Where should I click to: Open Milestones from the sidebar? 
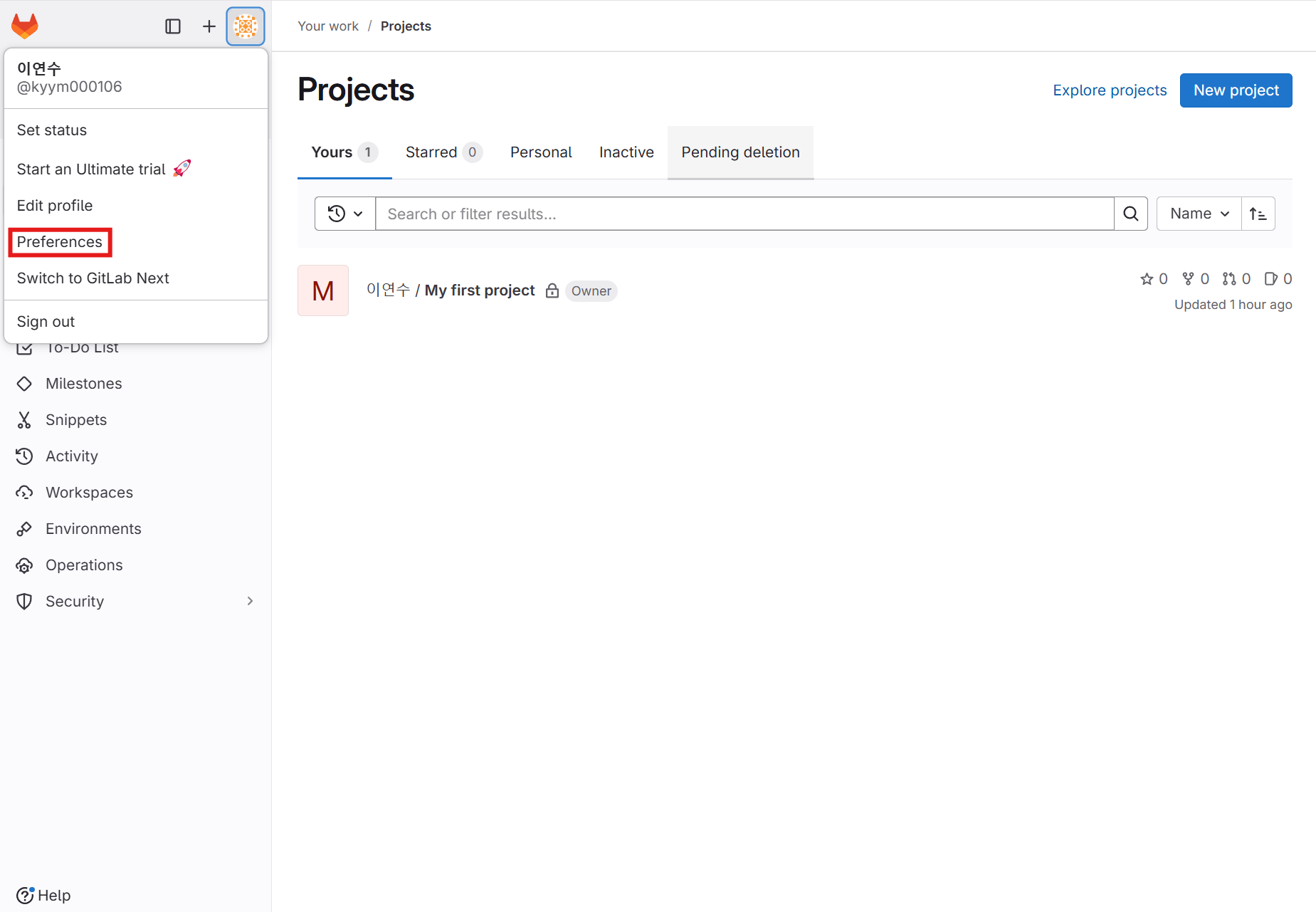(x=83, y=383)
